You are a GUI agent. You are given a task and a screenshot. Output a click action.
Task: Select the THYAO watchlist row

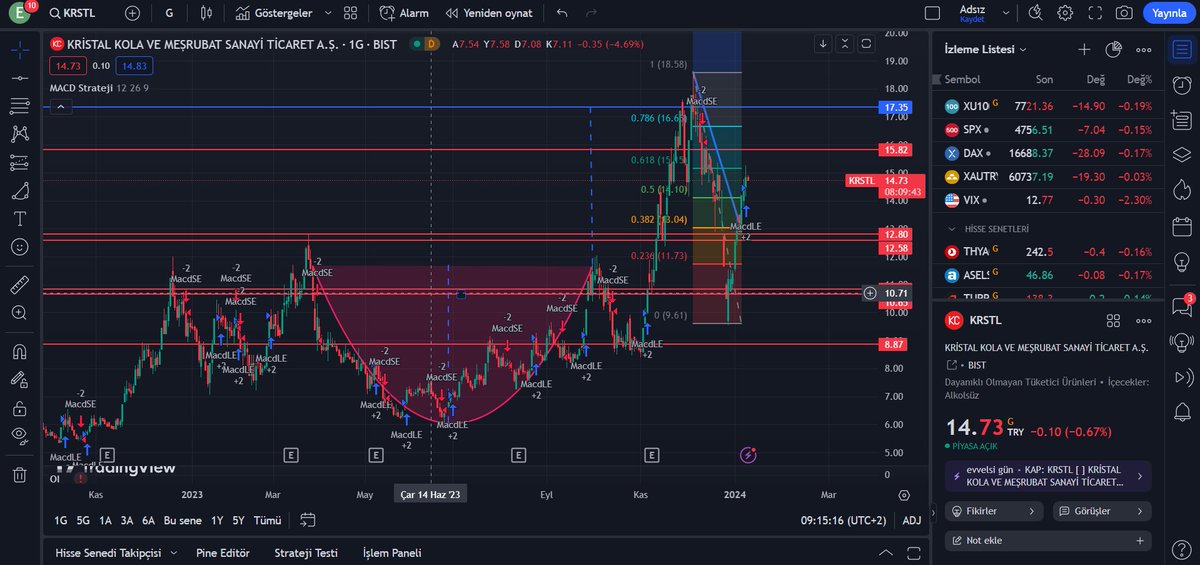pyautogui.click(x=1047, y=252)
